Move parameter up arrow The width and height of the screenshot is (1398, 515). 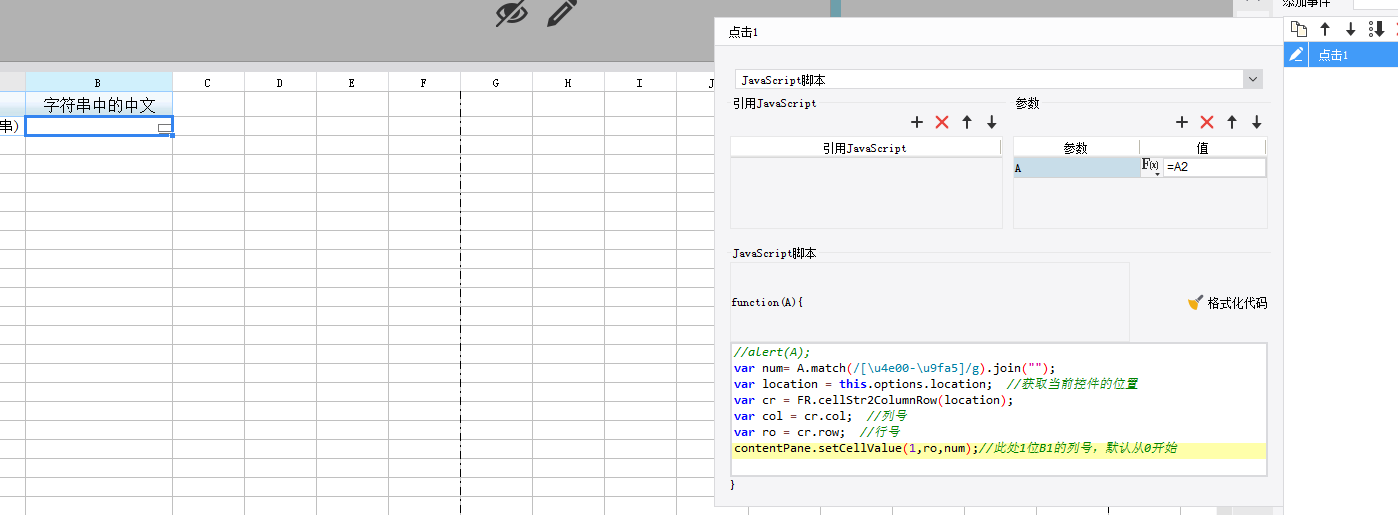coord(1232,122)
